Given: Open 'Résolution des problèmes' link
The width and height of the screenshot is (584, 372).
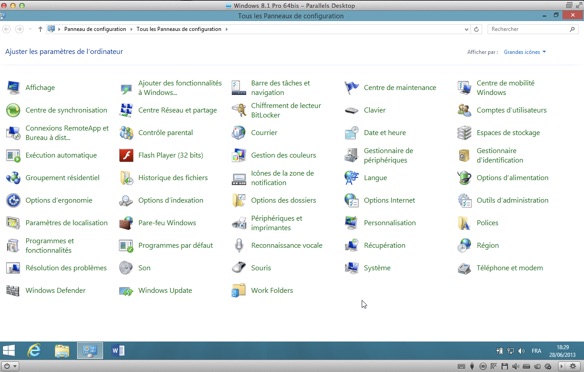Looking at the screenshot, I should click(x=66, y=268).
